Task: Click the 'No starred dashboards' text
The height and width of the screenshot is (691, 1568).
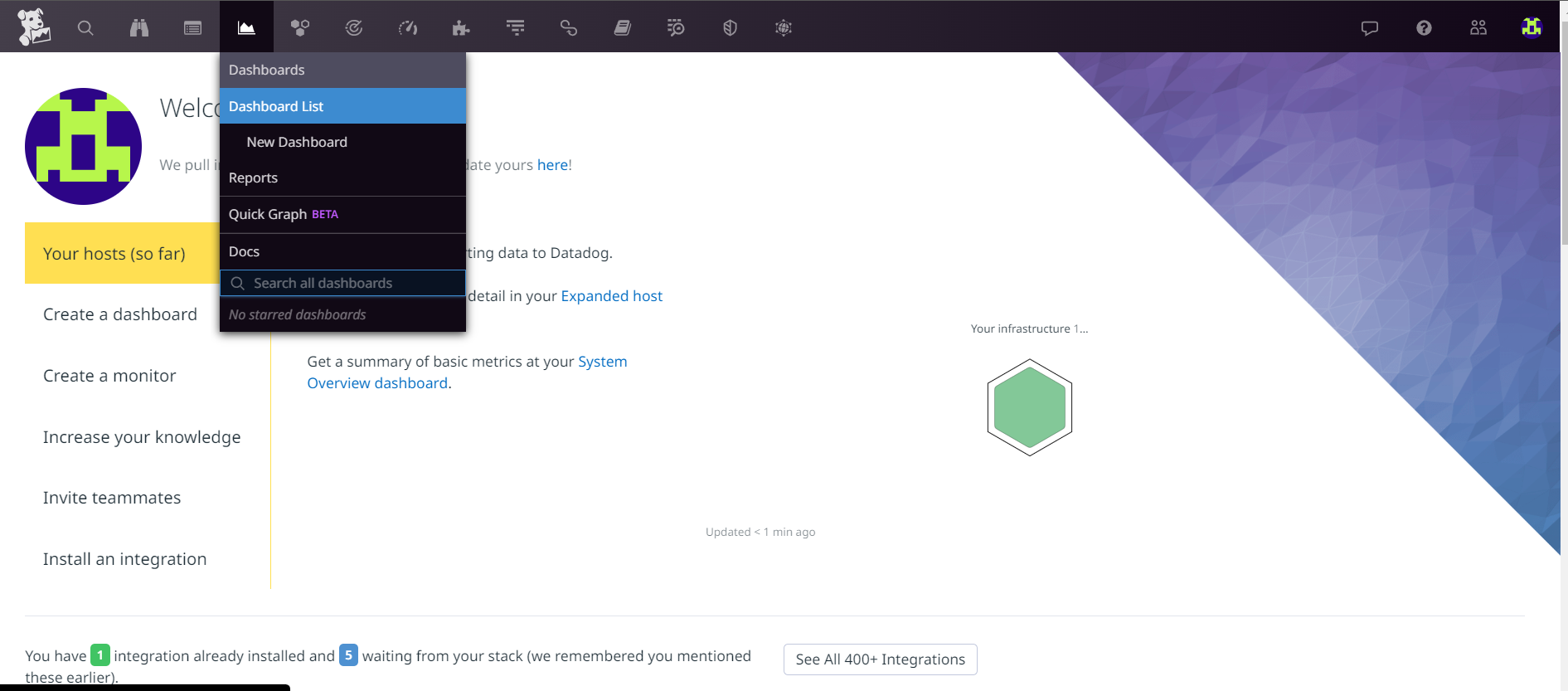Action: click(x=297, y=314)
